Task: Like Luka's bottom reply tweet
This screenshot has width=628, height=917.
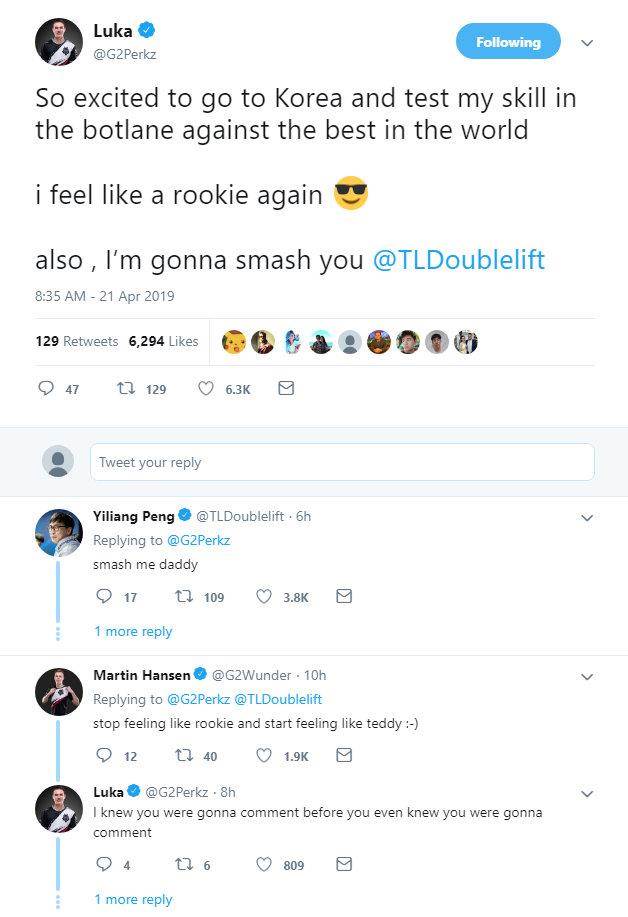Action: pos(265,864)
